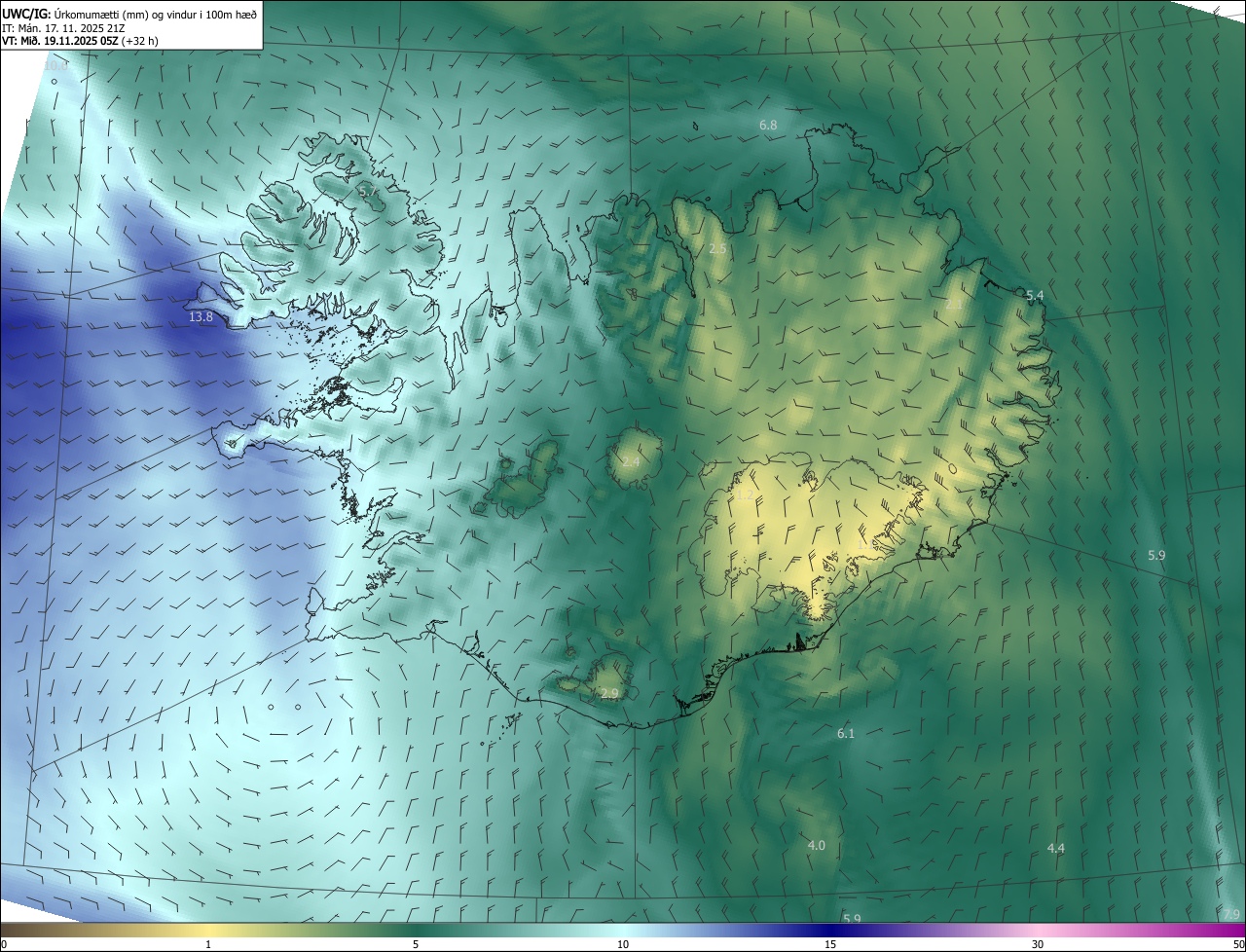The width and height of the screenshot is (1246, 952).
Task: Click the '10' tick on the color scale
Action: [623, 944]
